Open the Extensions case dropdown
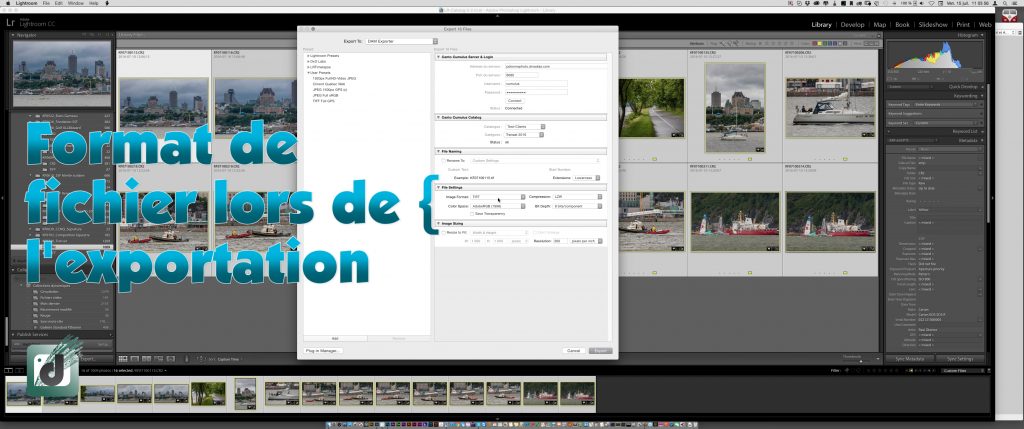The width and height of the screenshot is (1024, 429). [586, 178]
